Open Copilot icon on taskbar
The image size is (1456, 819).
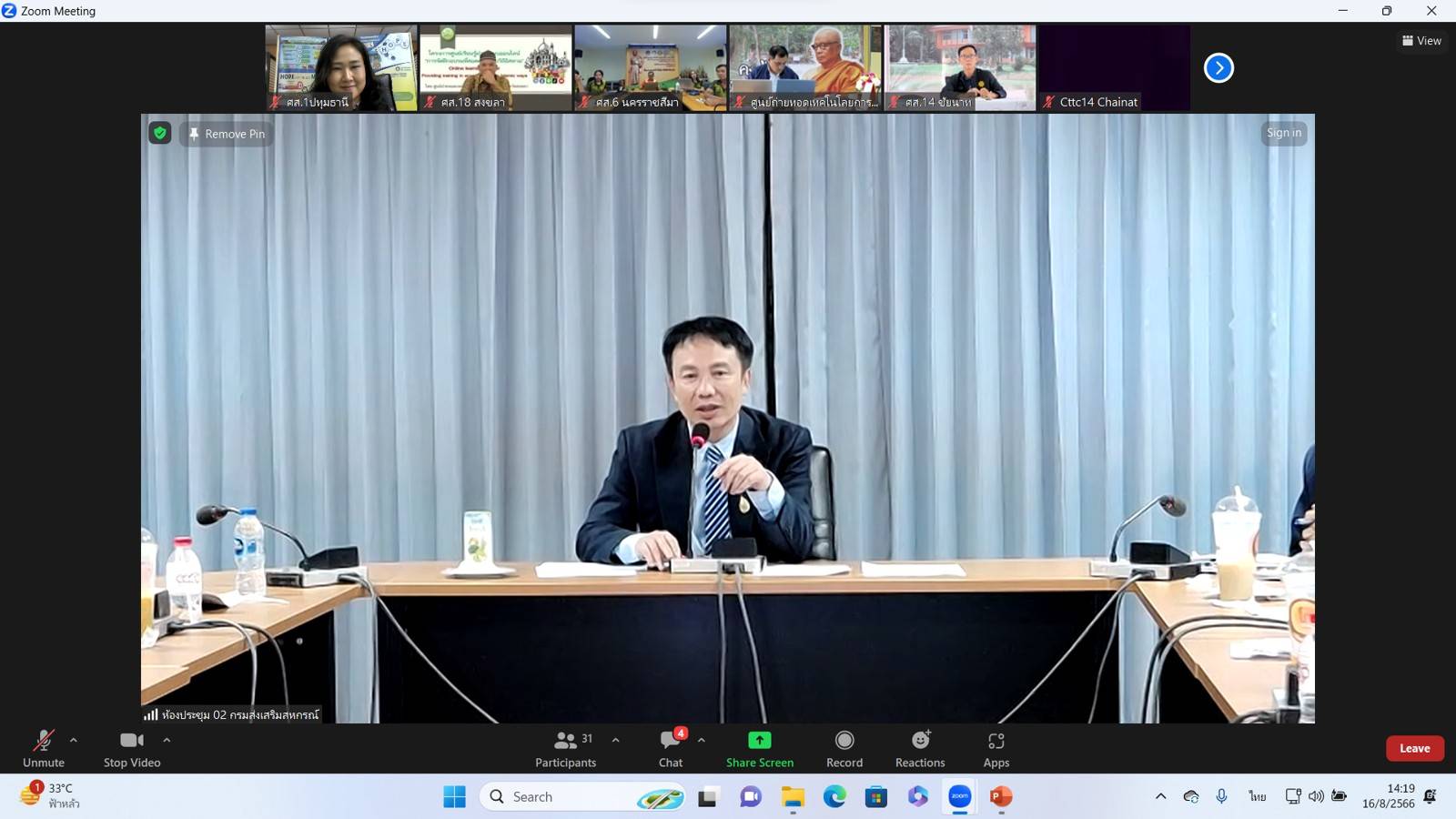[918, 797]
